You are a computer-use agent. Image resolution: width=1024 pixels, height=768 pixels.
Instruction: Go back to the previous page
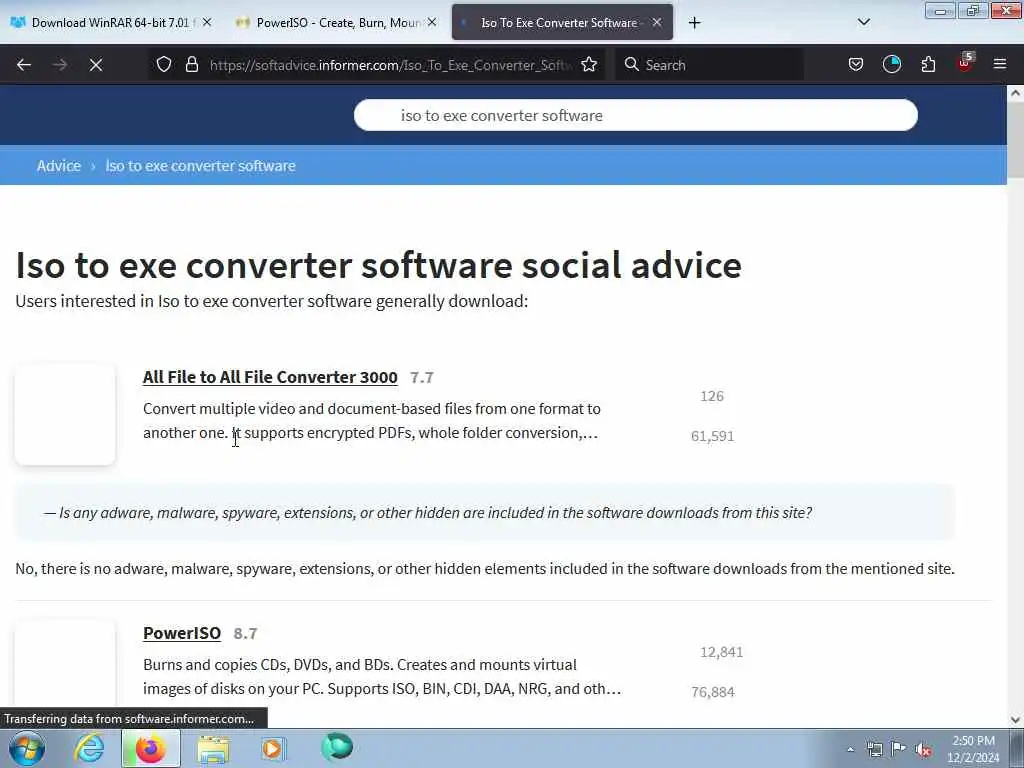tap(24, 65)
